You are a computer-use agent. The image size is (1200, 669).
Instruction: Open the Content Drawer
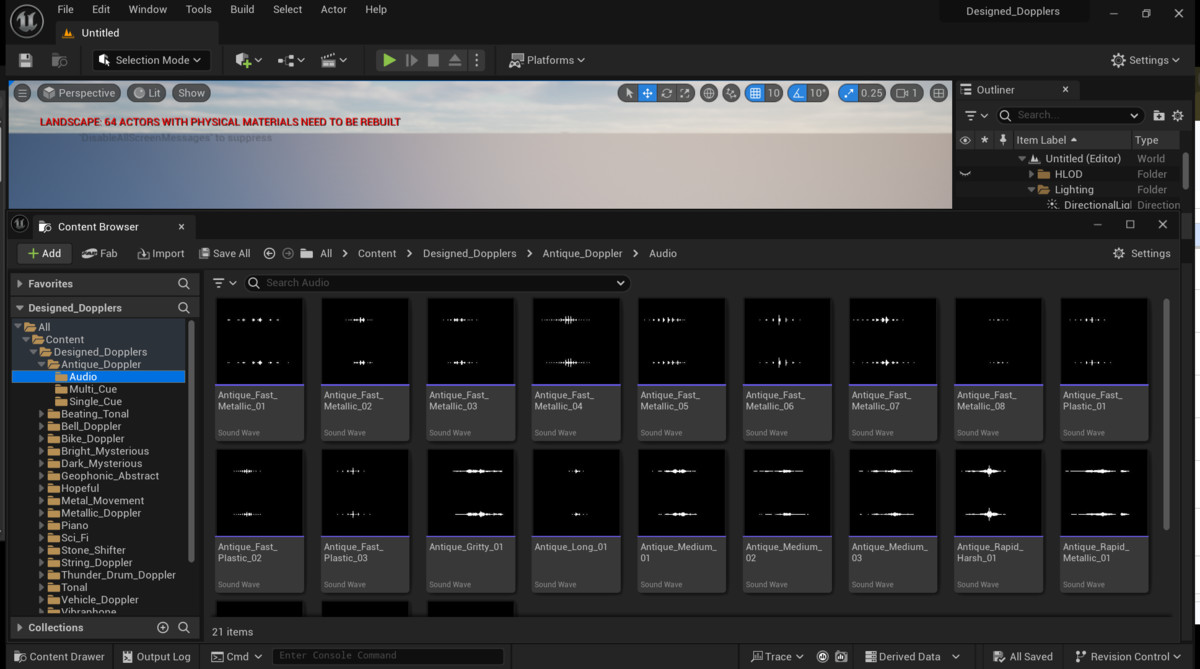pyautogui.click(x=57, y=657)
